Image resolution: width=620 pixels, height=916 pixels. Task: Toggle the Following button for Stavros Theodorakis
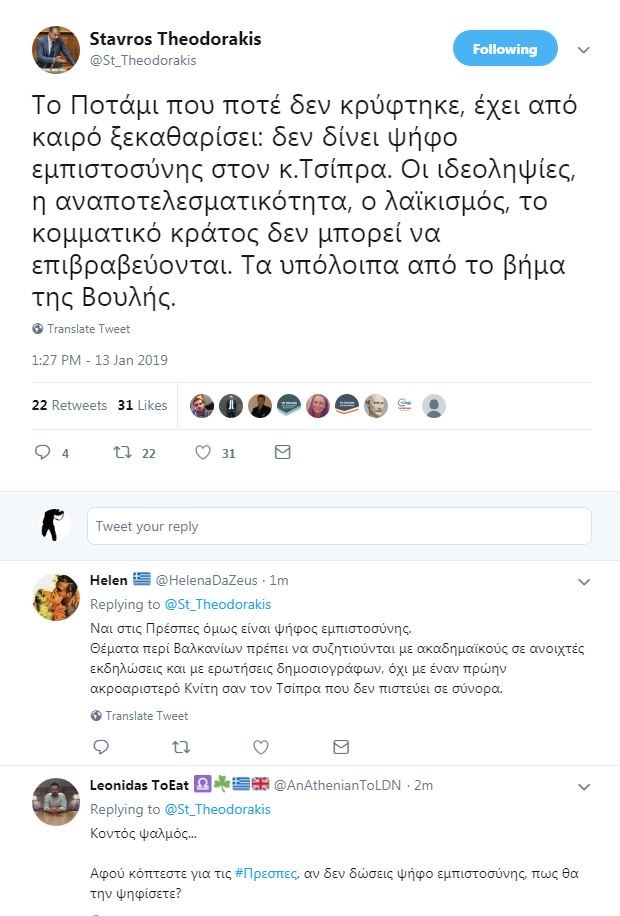coord(504,49)
